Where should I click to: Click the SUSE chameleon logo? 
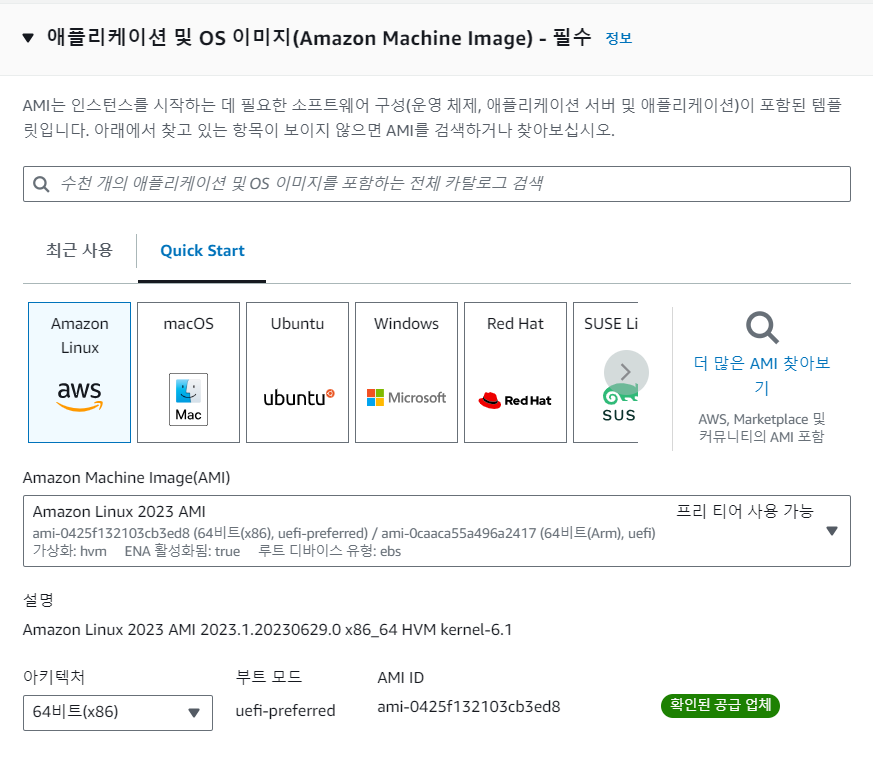(x=619, y=395)
